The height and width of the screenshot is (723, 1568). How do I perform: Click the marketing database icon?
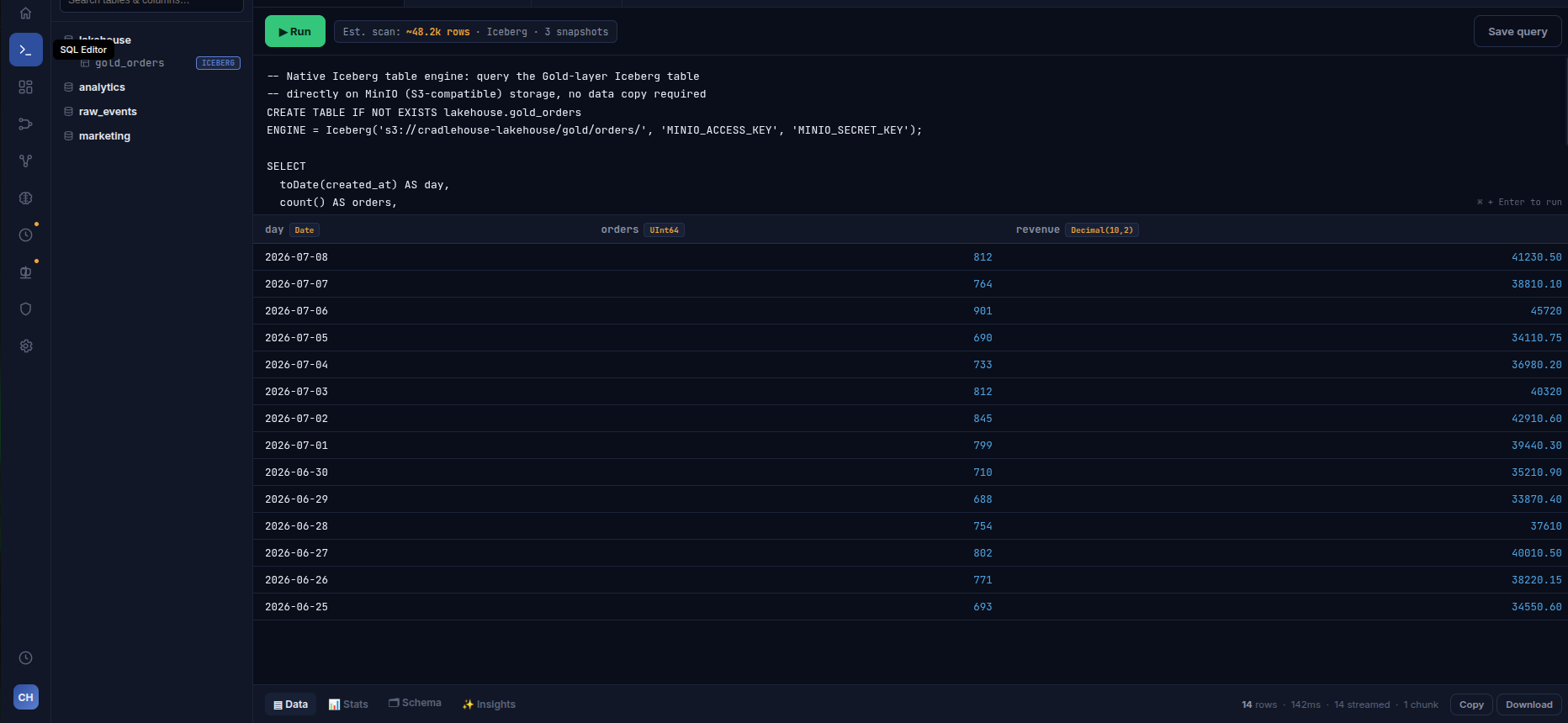click(x=69, y=136)
